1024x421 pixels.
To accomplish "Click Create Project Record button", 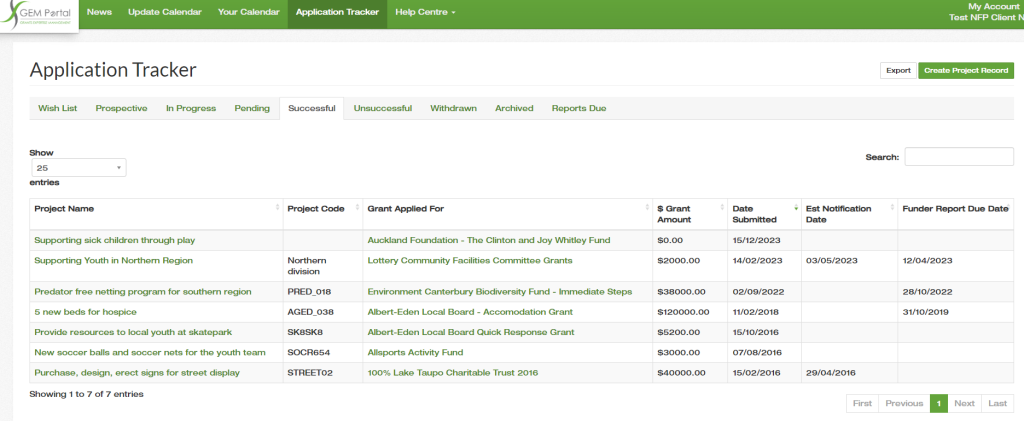I will click(x=965, y=71).
